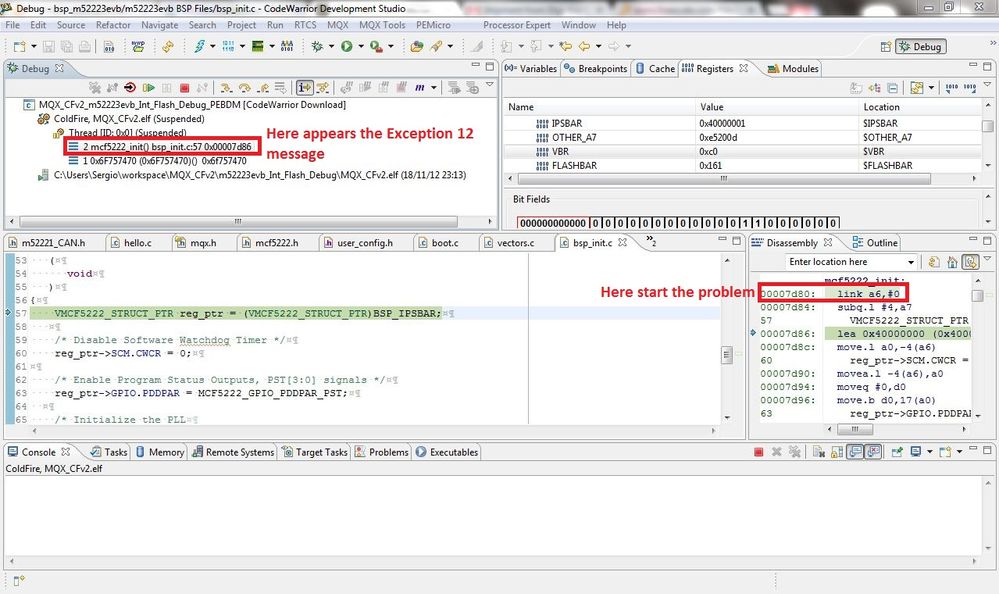Open the Run button dropdown arrow
999x594 pixels.
click(x=361, y=46)
